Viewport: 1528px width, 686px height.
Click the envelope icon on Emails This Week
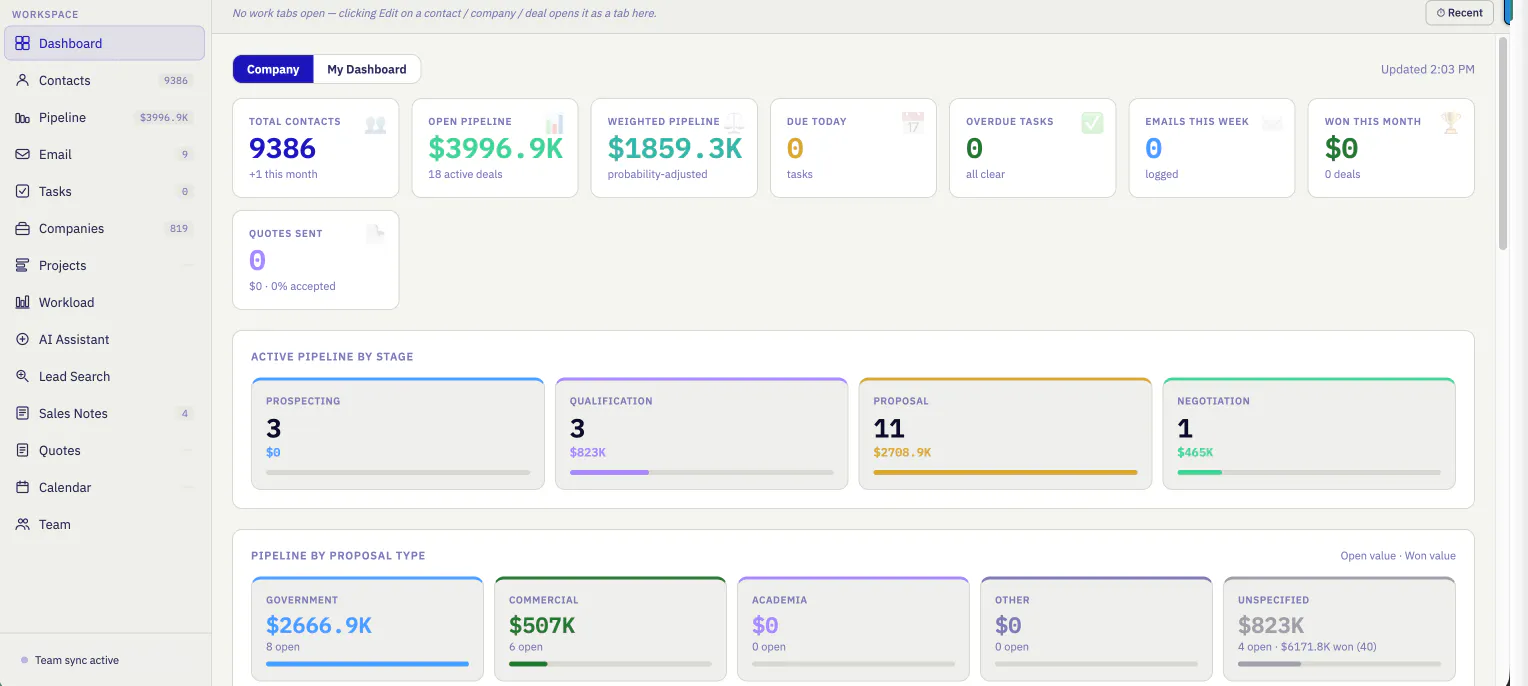[1271, 124]
